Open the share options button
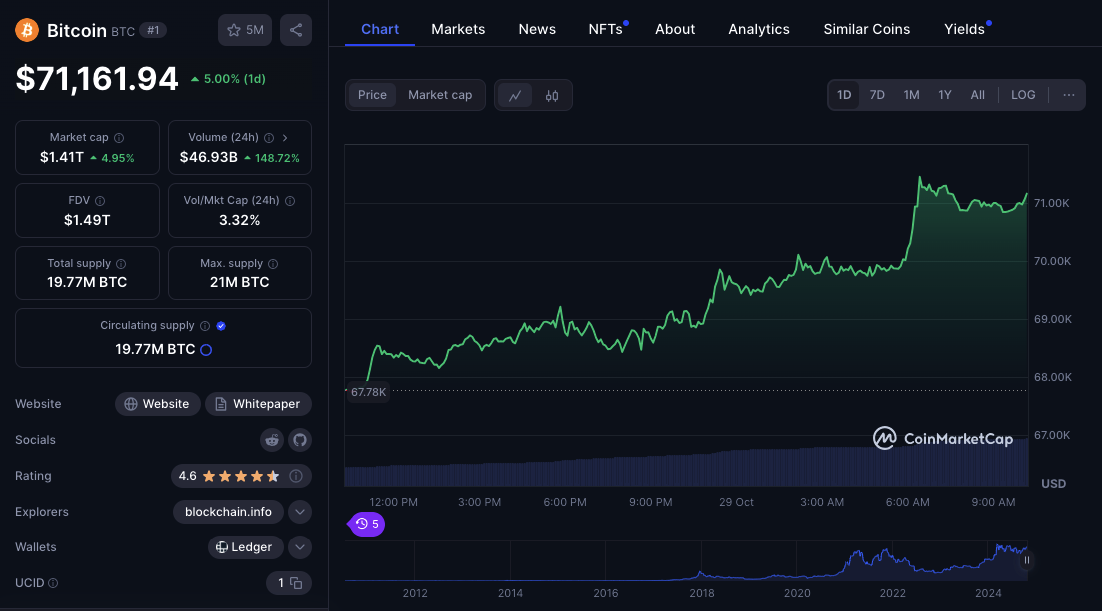Screen dimensions: 1102x611 point(296,30)
